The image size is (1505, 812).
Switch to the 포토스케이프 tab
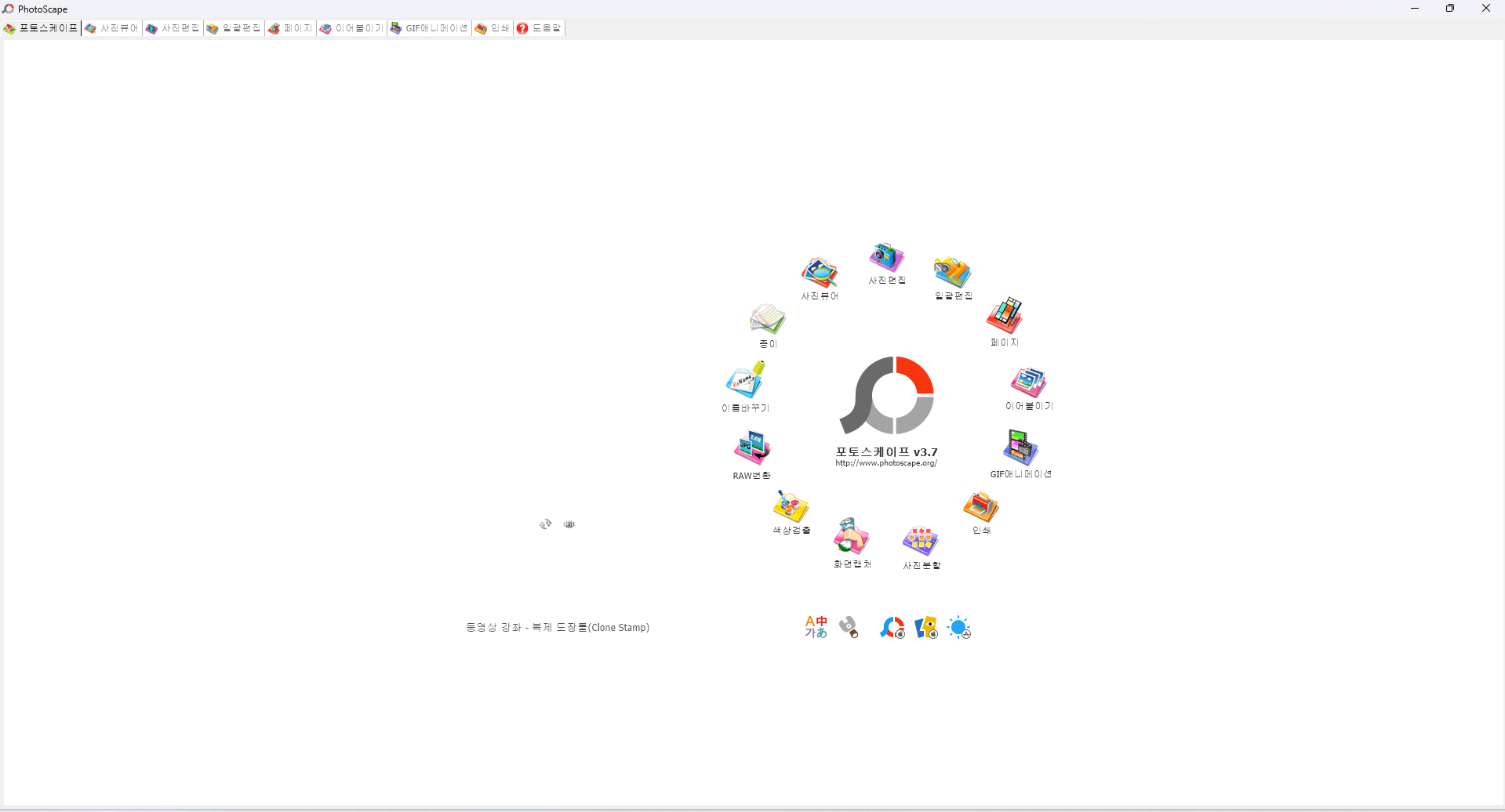click(41, 28)
